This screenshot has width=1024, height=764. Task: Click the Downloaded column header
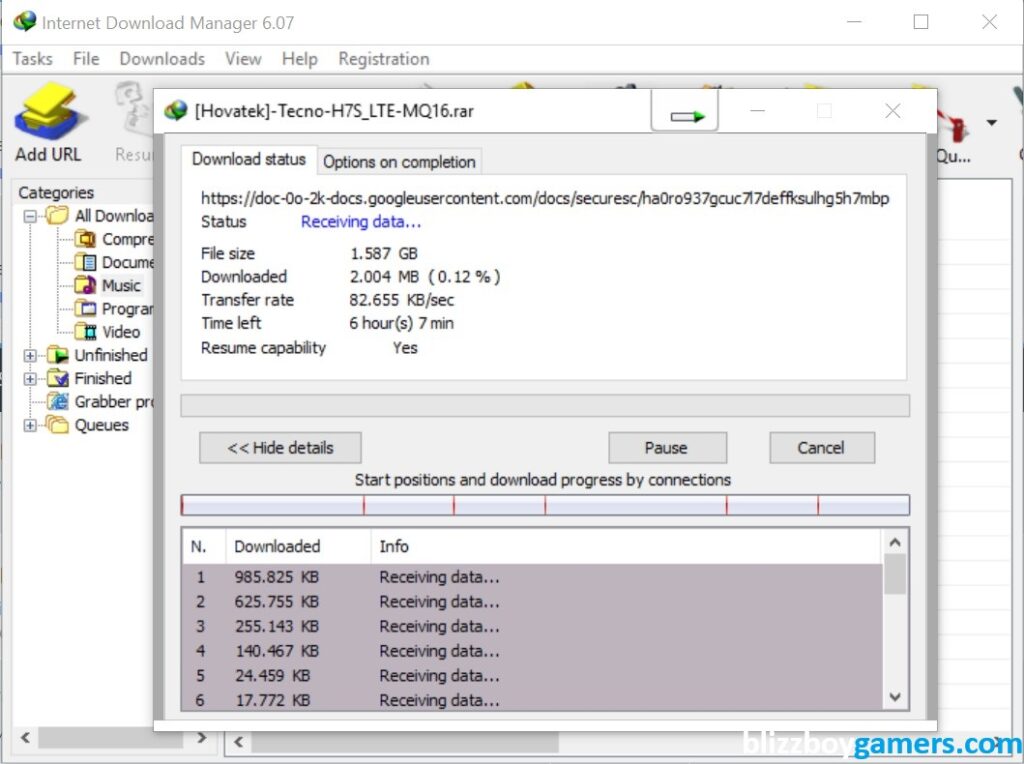point(298,547)
